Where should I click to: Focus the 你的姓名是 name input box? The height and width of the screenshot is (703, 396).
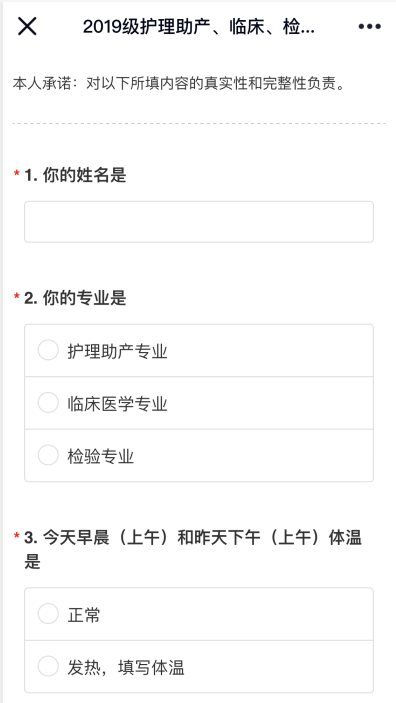[199, 222]
